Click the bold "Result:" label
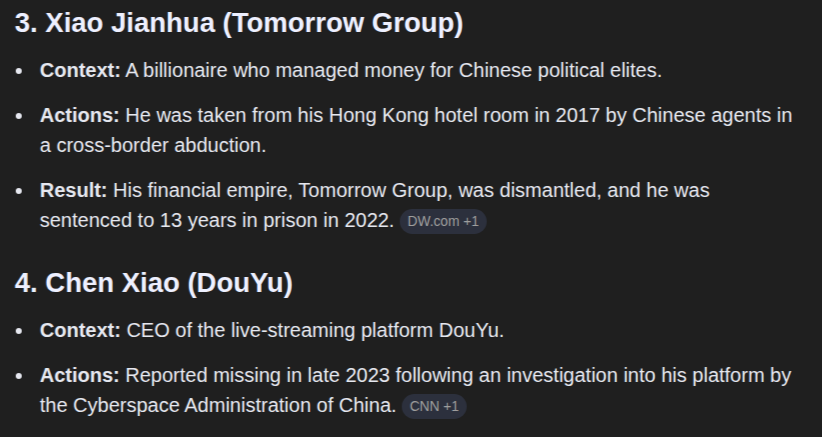The image size is (822, 437). pyautogui.click(x=74, y=190)
